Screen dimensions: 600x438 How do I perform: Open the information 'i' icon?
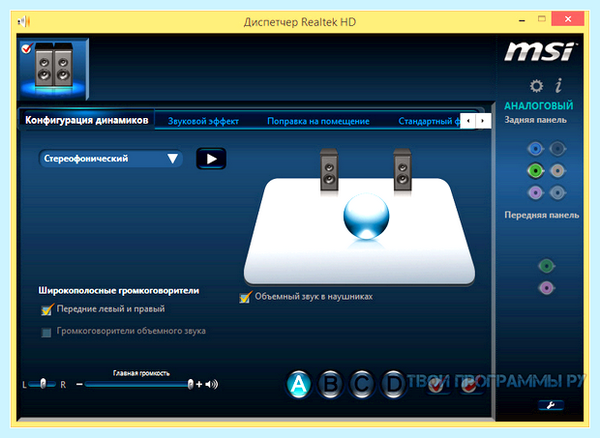pyautogui.click(x=559, y=85)
